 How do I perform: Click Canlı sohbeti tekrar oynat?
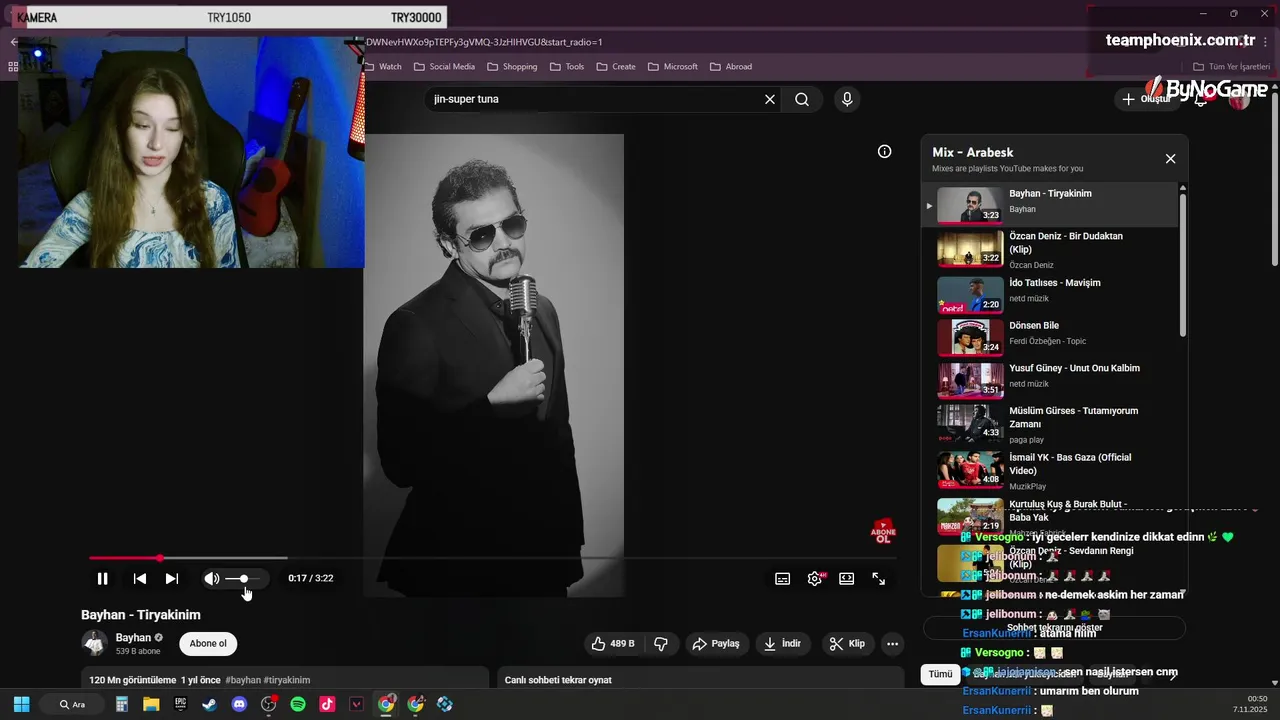click(558, 680)
